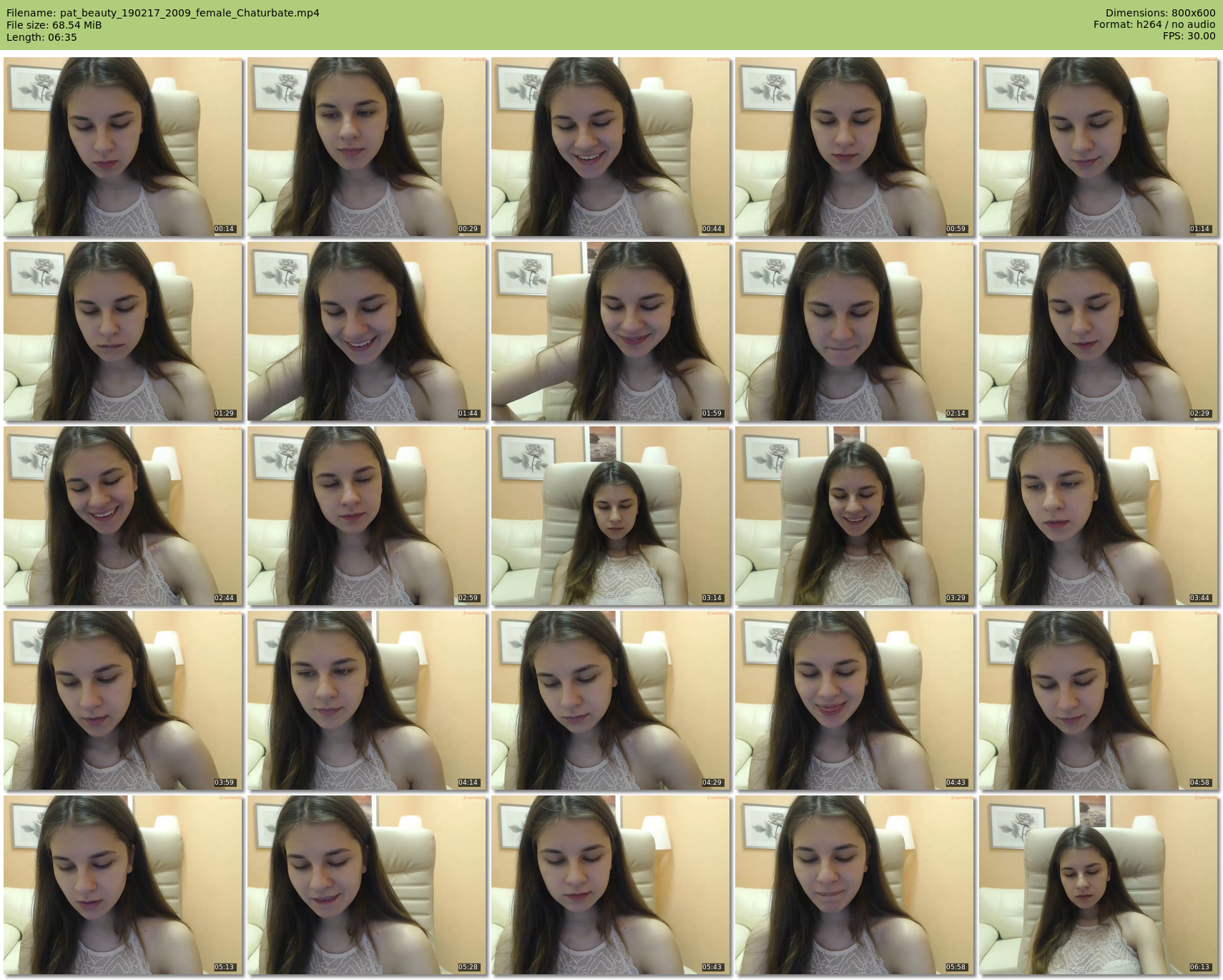Open the frame labeled 04:29
1223x980 pixels.
pos(611,700)
